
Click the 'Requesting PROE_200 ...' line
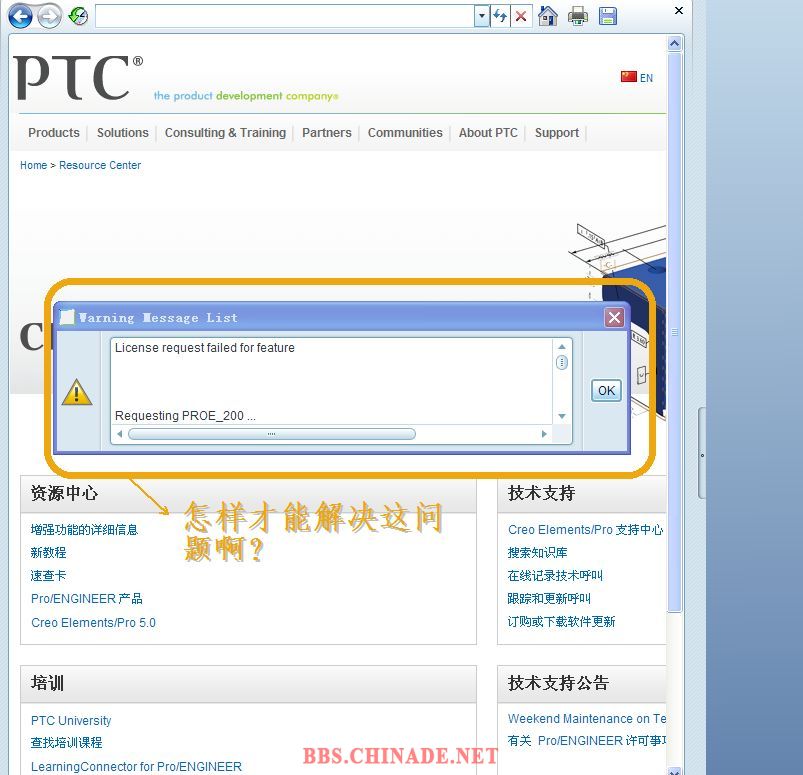(x=185, y=416)
